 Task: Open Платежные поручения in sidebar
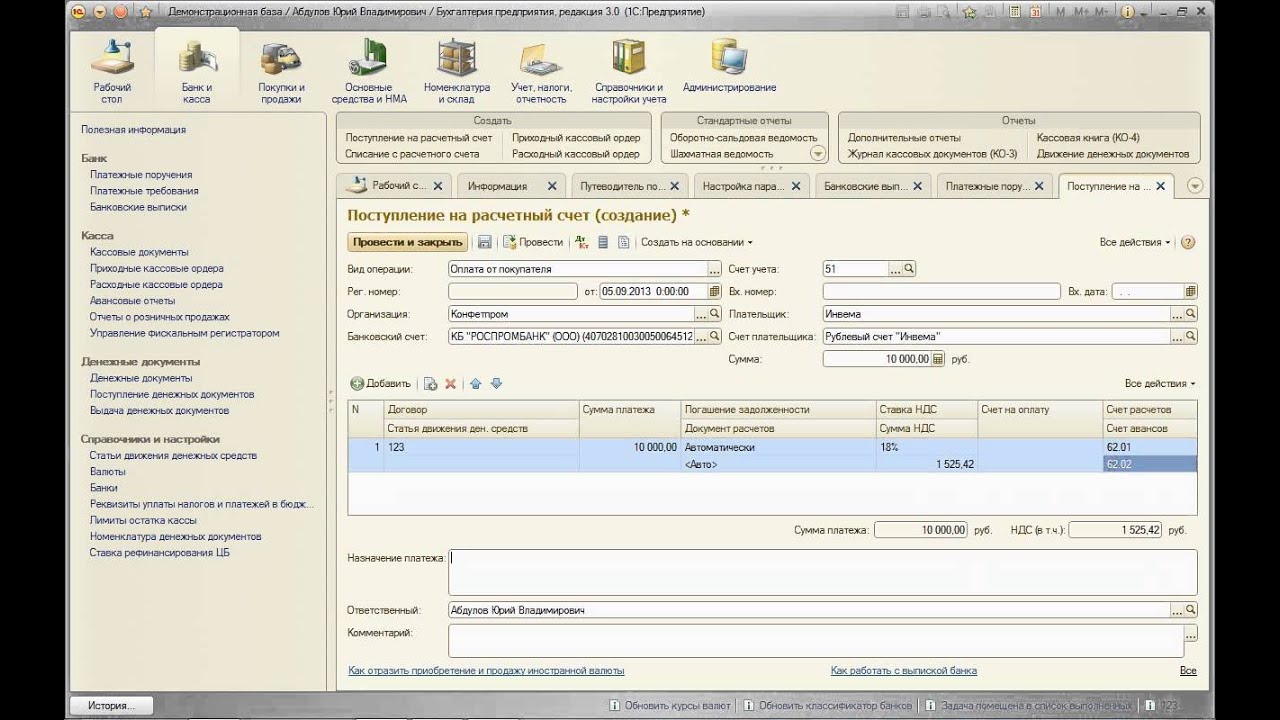(x=141, y=175)
